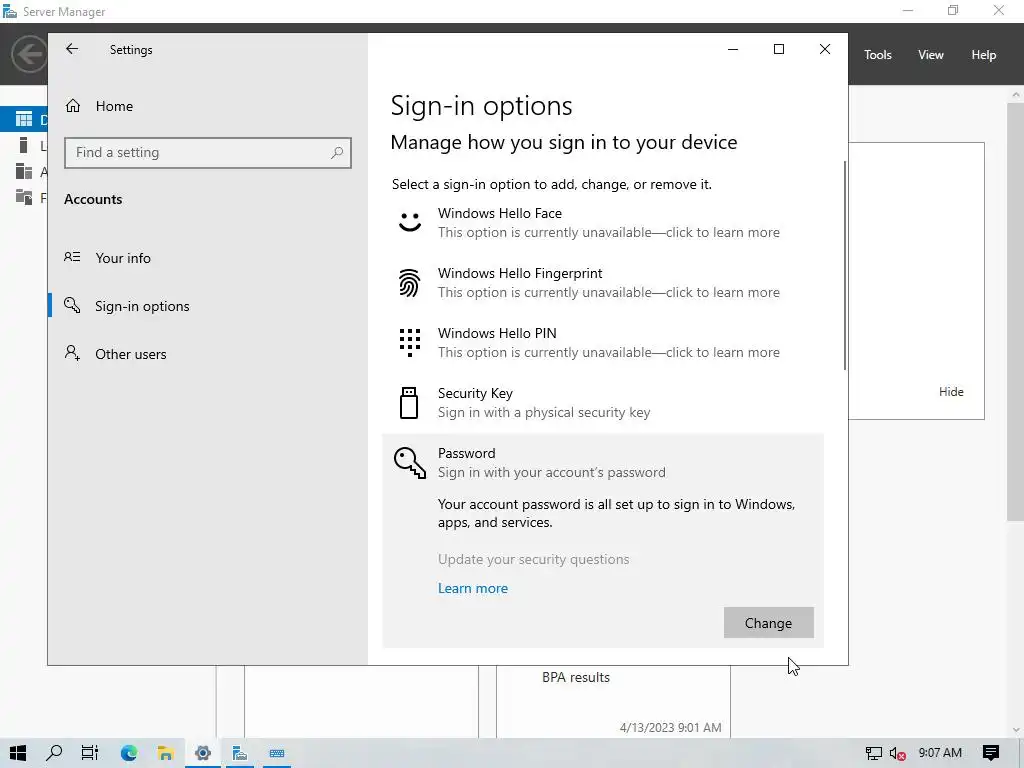The image size is (1024, 768).
Task: Click Local Server icon in Server Manager sidebar
Action: pos(24,145)
